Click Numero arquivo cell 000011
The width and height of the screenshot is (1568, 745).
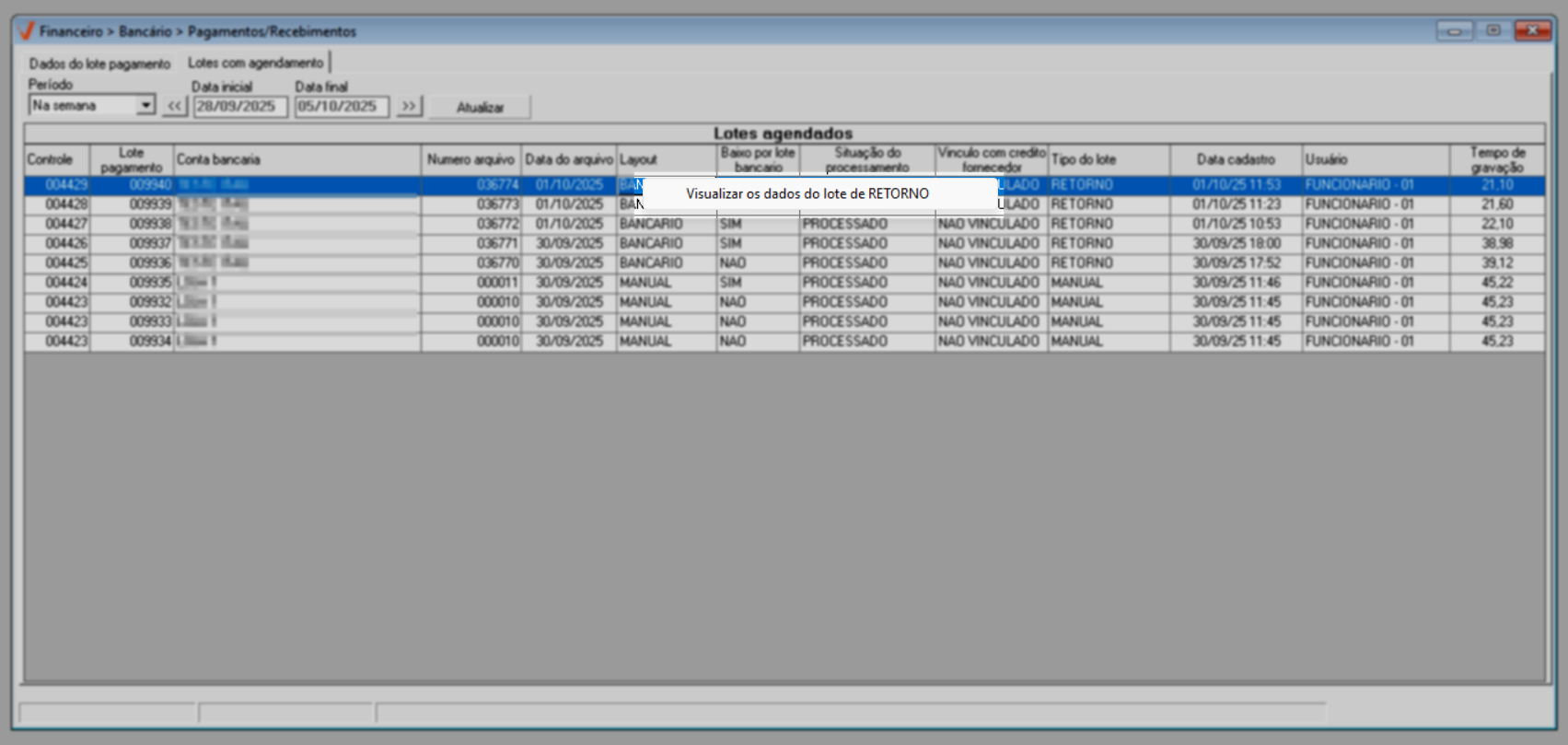(x=471, y=283)
